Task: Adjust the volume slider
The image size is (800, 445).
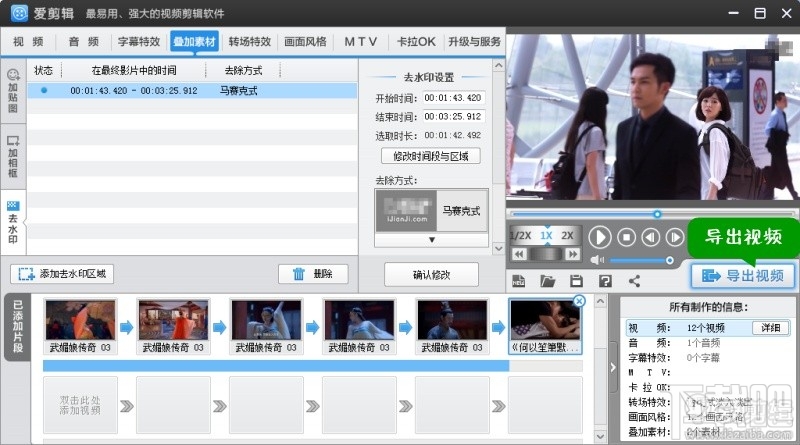Action: (x=641, y=260)
